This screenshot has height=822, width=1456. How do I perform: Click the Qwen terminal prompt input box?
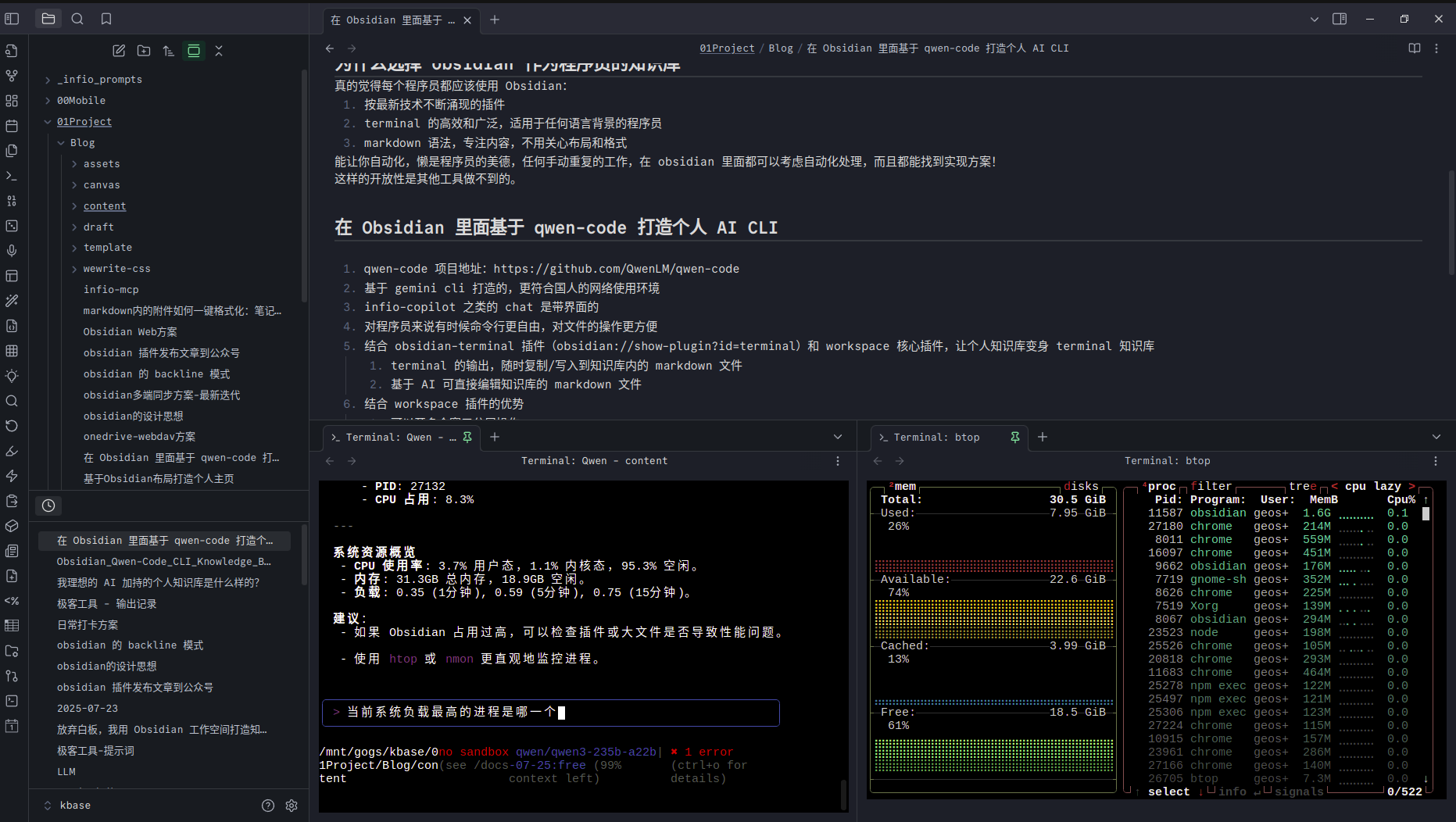(x=550, y=713)
